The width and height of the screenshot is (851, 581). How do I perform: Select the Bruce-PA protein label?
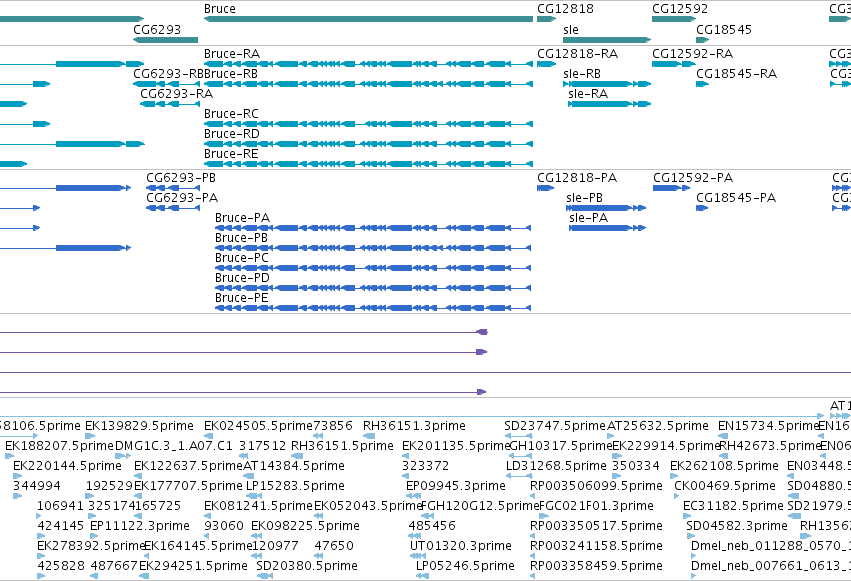point(242,218)
